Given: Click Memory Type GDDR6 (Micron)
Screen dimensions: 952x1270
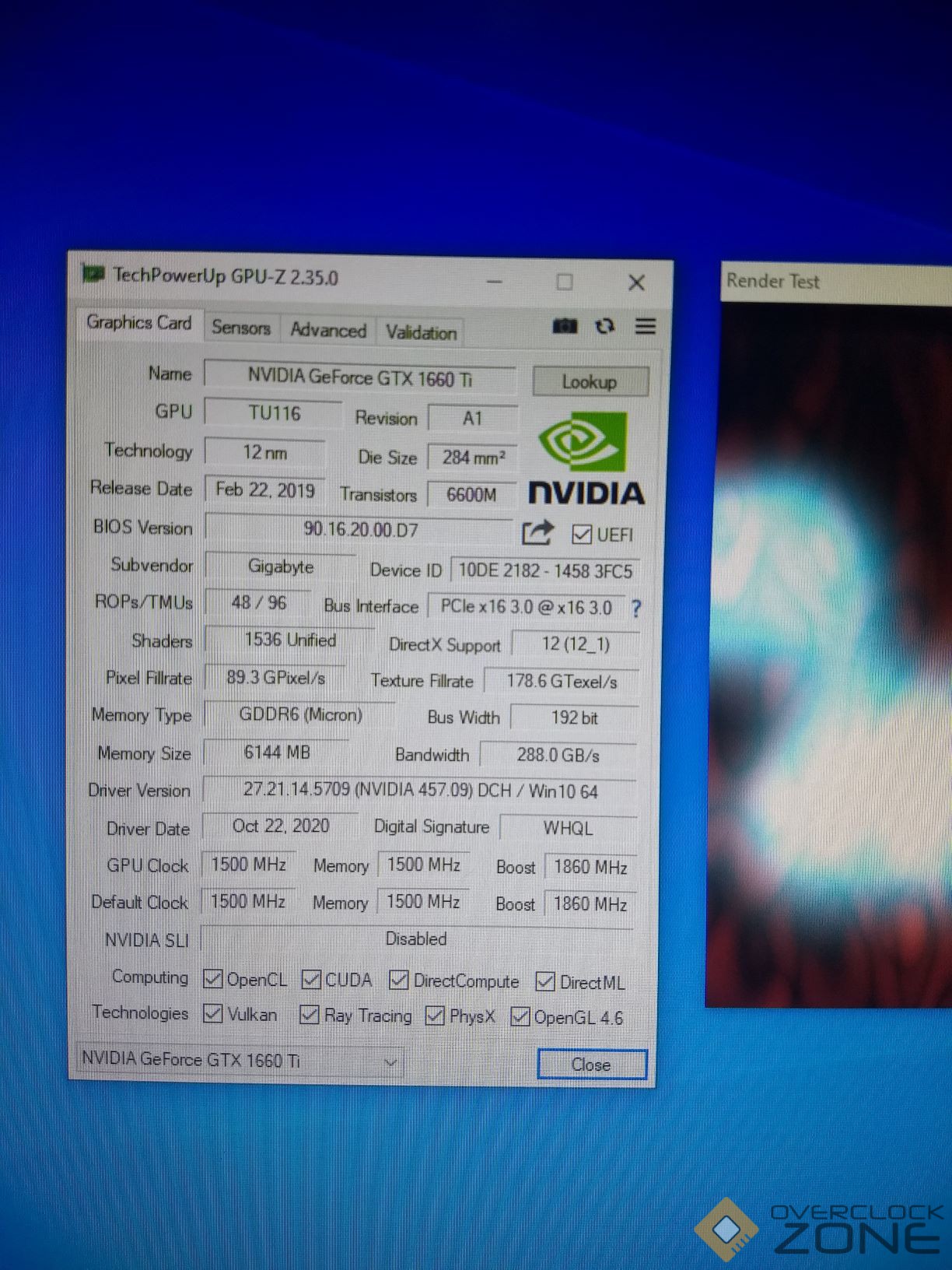Looking at the screenshot, I should click(300, 714).
